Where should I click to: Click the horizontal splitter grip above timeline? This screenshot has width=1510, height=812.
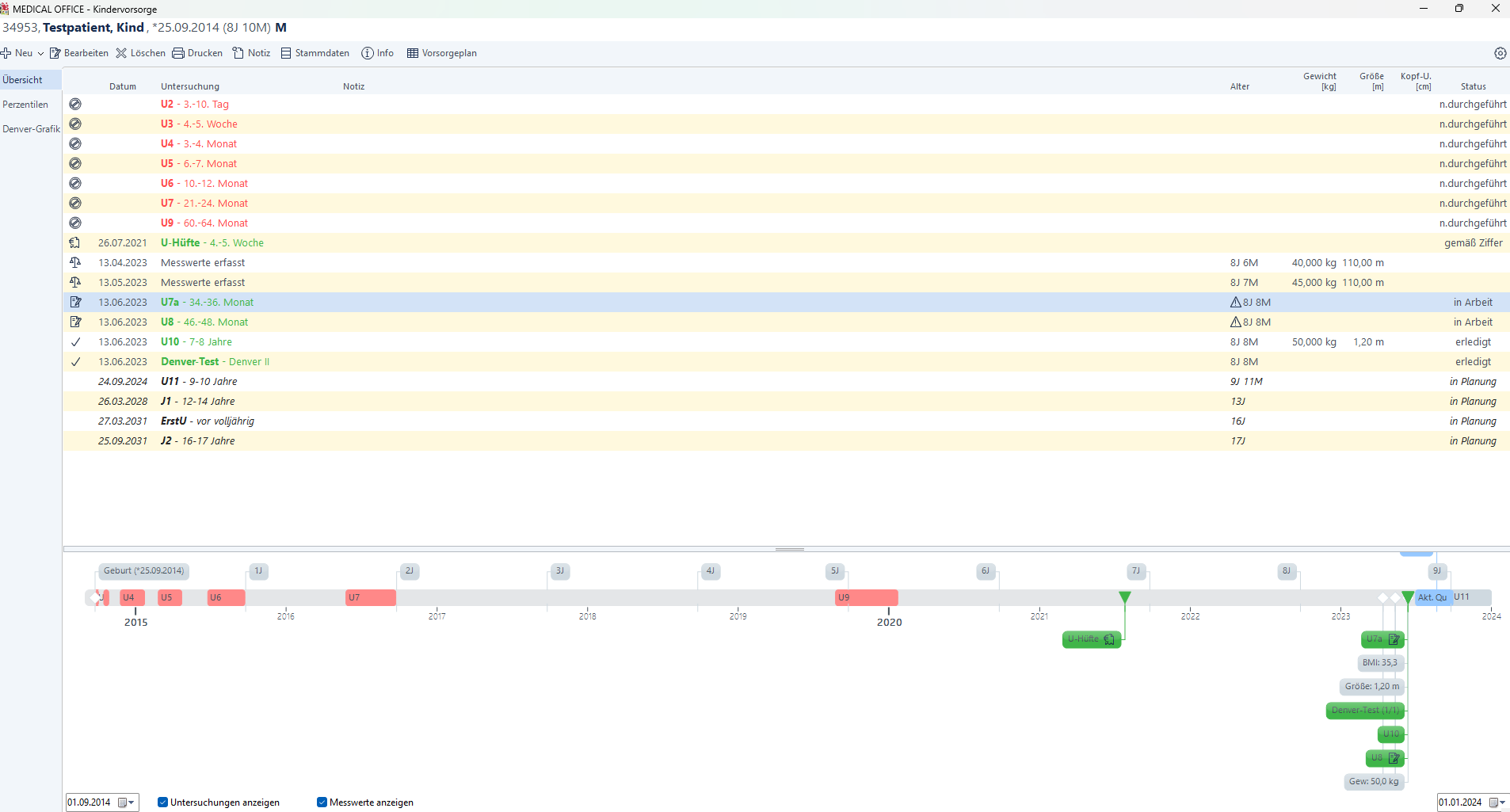point(790,549)
